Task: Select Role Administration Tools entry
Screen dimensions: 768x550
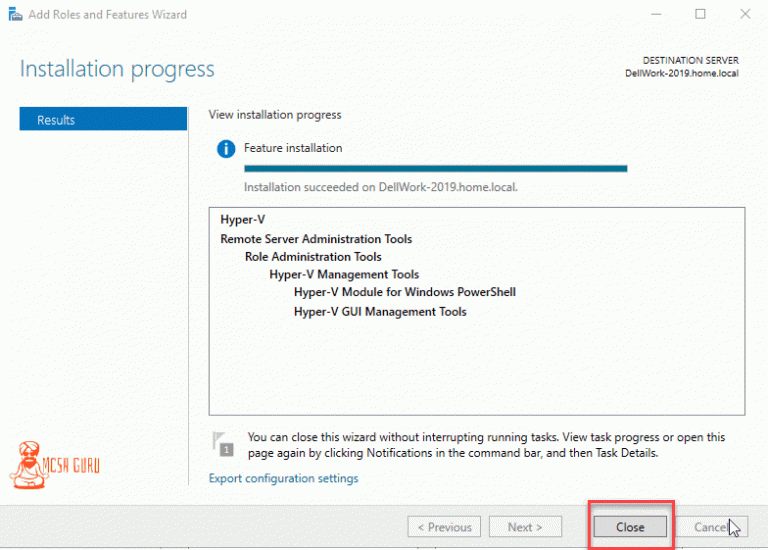Action: click(313, 257)
